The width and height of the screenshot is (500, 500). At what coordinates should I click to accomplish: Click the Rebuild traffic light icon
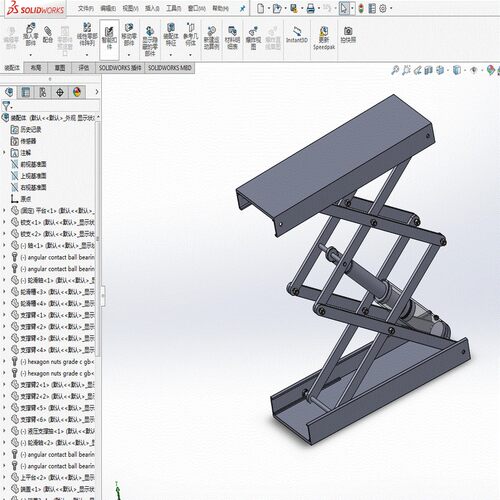361,9
